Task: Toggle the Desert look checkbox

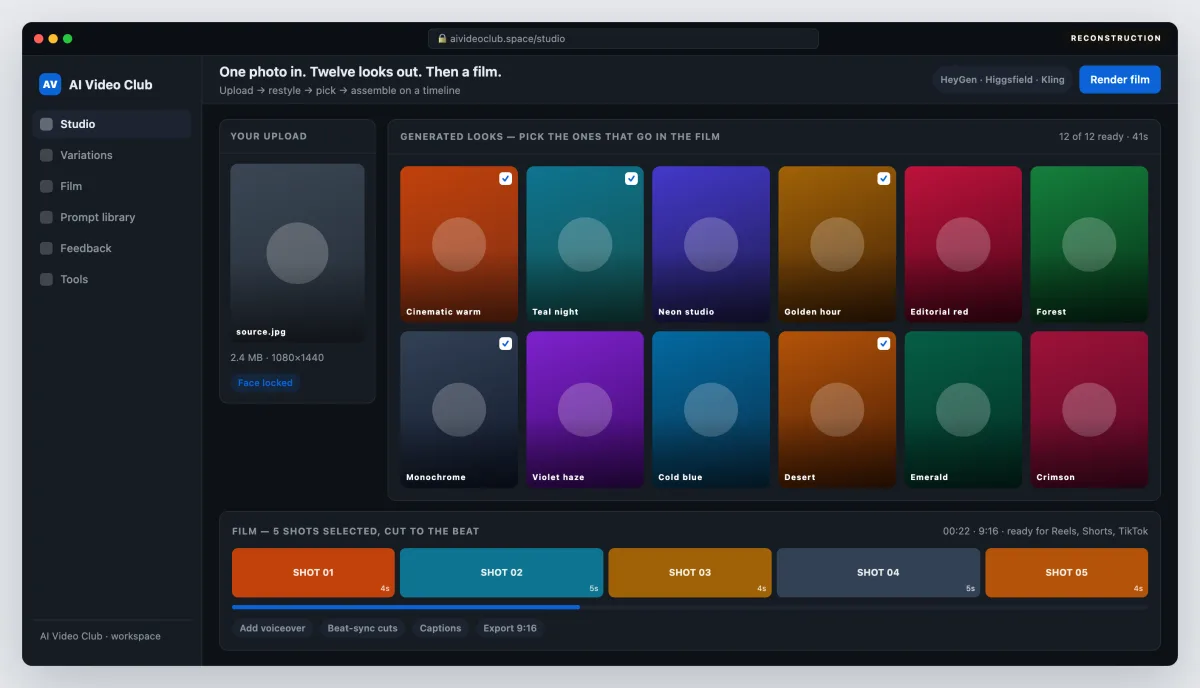Action: 884,343
